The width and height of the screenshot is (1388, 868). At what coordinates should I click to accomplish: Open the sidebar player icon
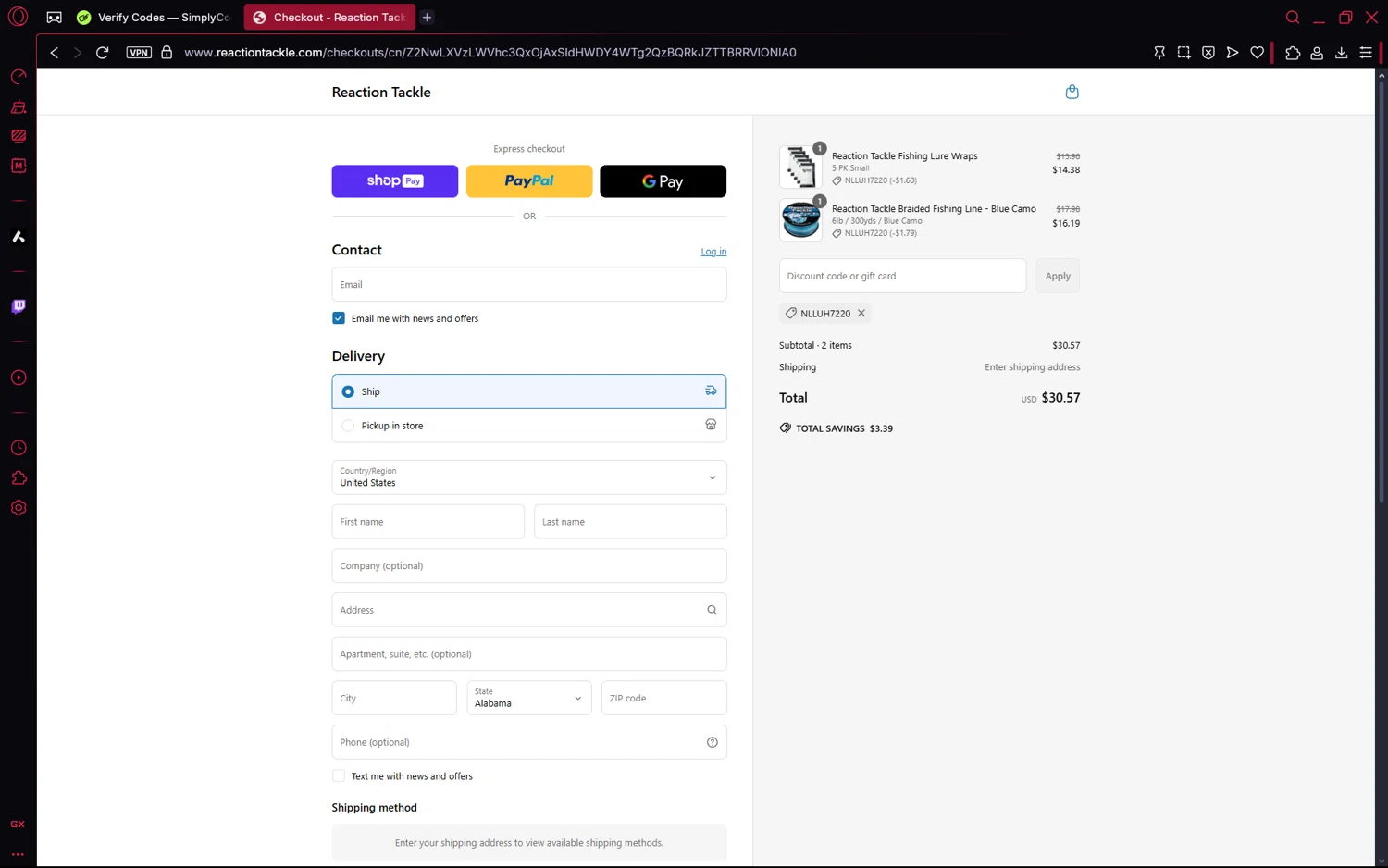[18, 378]
